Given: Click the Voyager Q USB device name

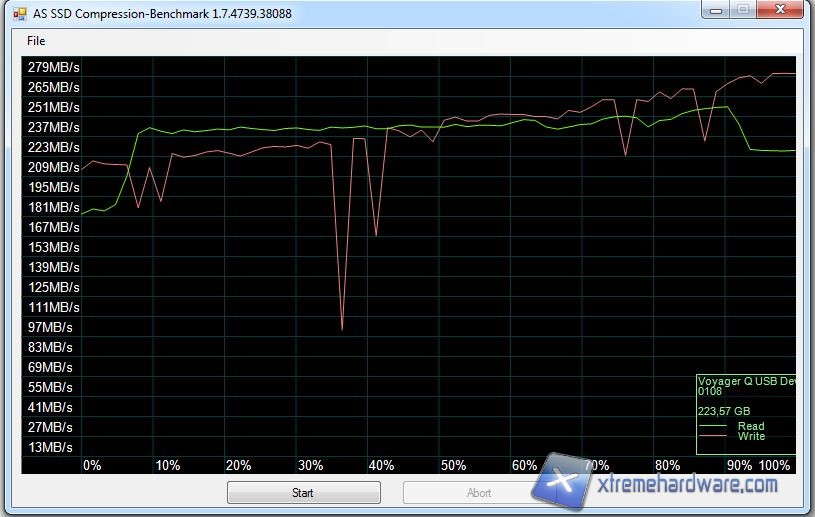Looking at the screenshot, I should [745, 381].
